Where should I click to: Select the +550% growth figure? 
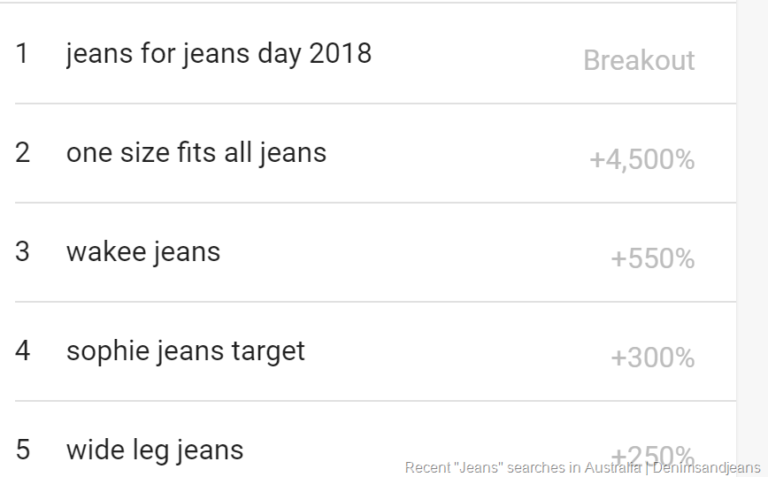click(x=652, y=259)
